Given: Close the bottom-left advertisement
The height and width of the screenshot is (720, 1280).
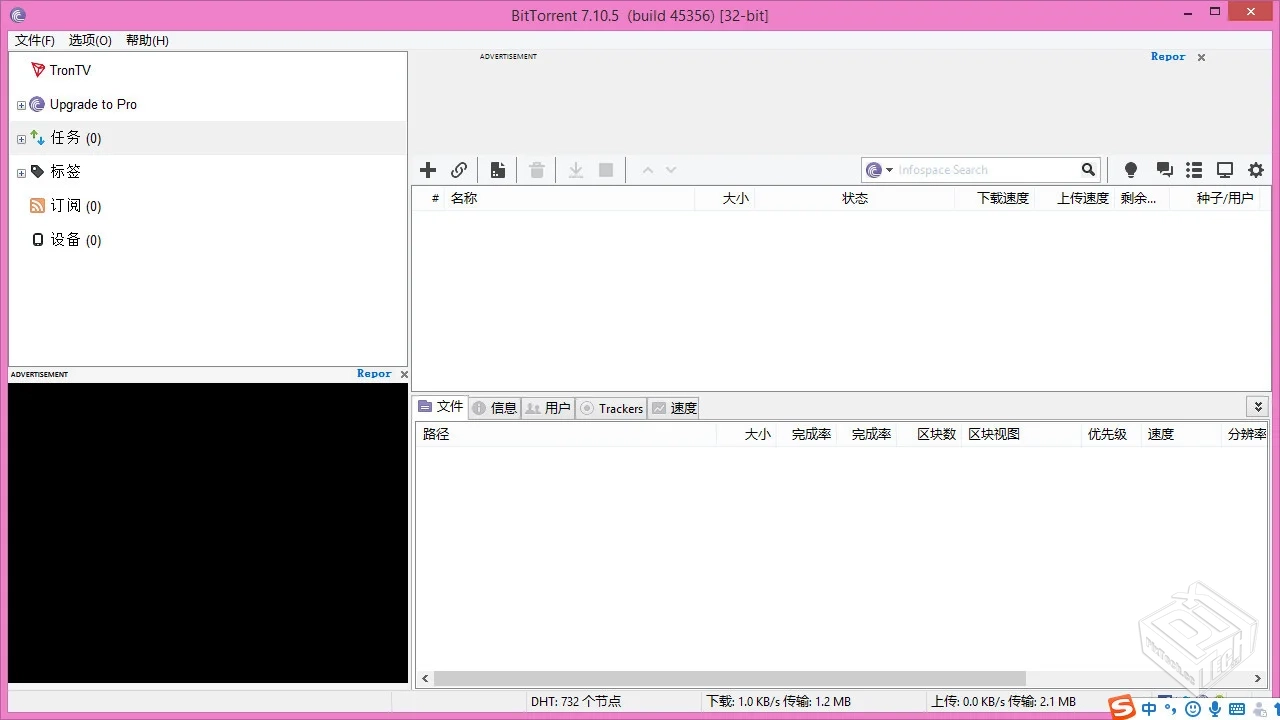Looking at the screenshot, I should [x=404, y=373].
